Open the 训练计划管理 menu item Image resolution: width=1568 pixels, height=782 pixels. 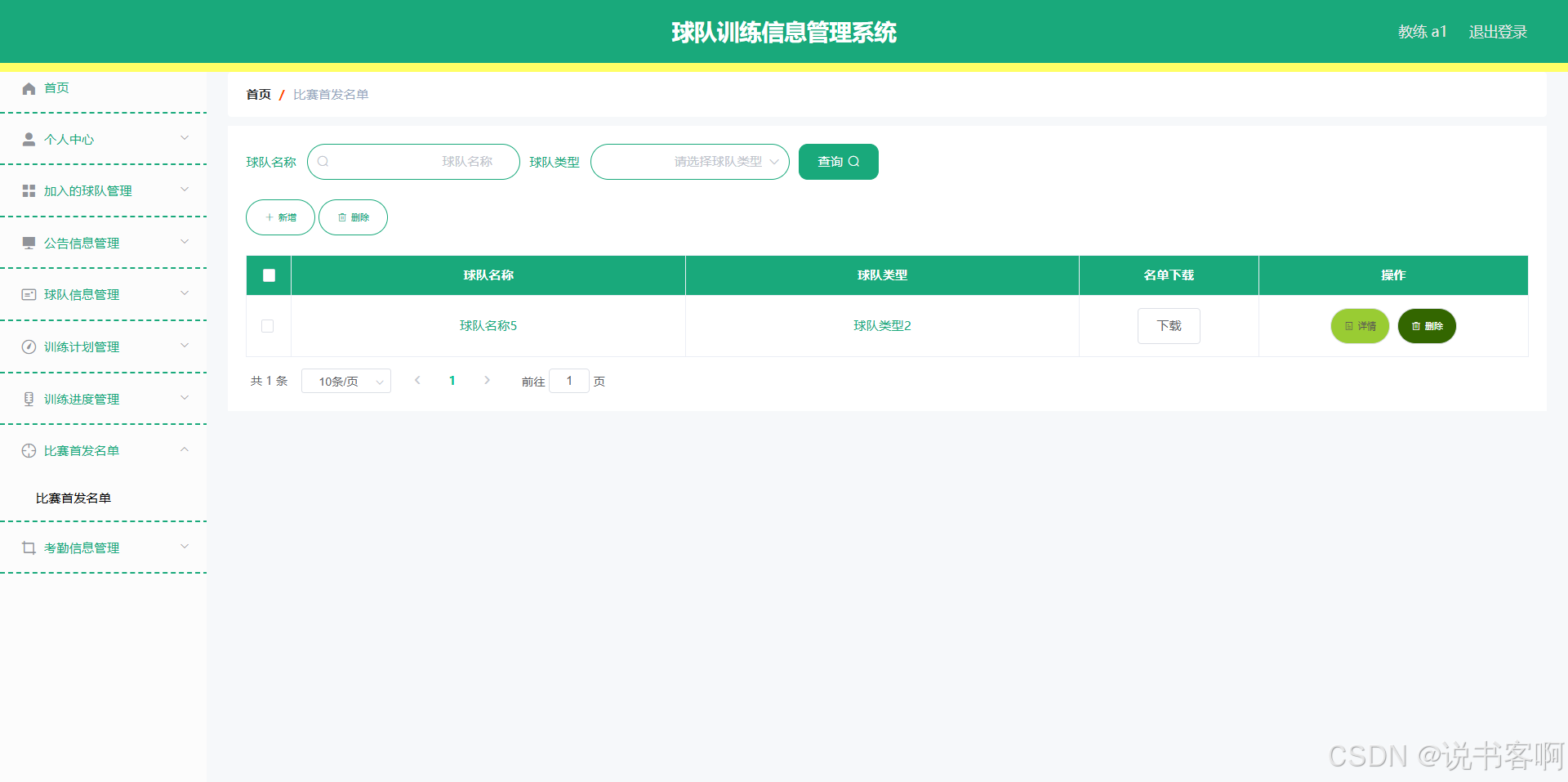(x=104, y=347)
